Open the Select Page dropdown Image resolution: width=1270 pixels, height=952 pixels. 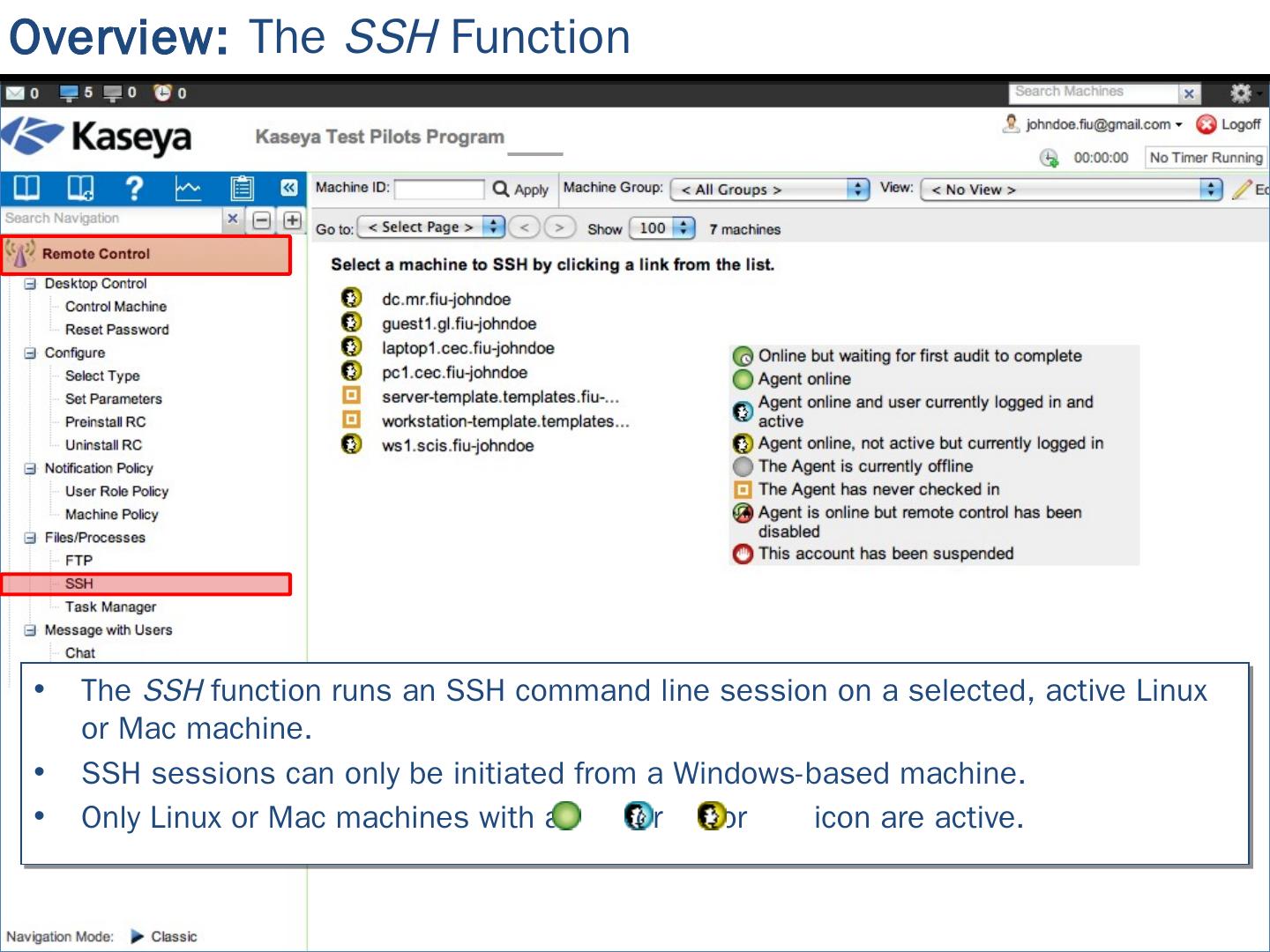[431, 227]
